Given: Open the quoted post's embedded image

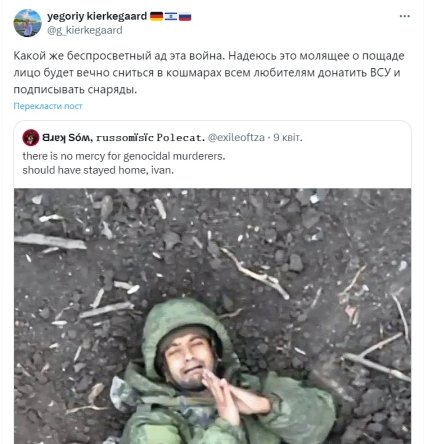Looking at the screenshot, I should [x=212, y=316].
